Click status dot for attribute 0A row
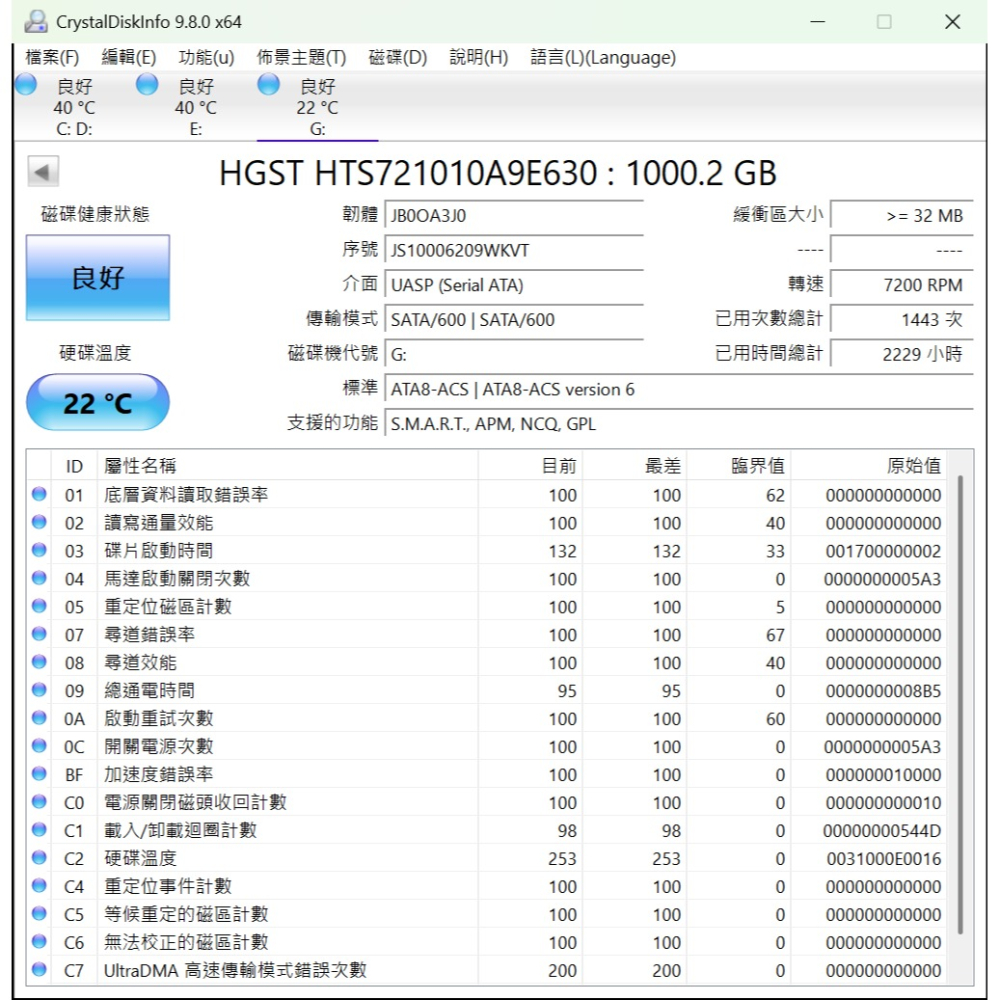Image resolution: width=1000 pixels, height=1000 pixels. 39,718
